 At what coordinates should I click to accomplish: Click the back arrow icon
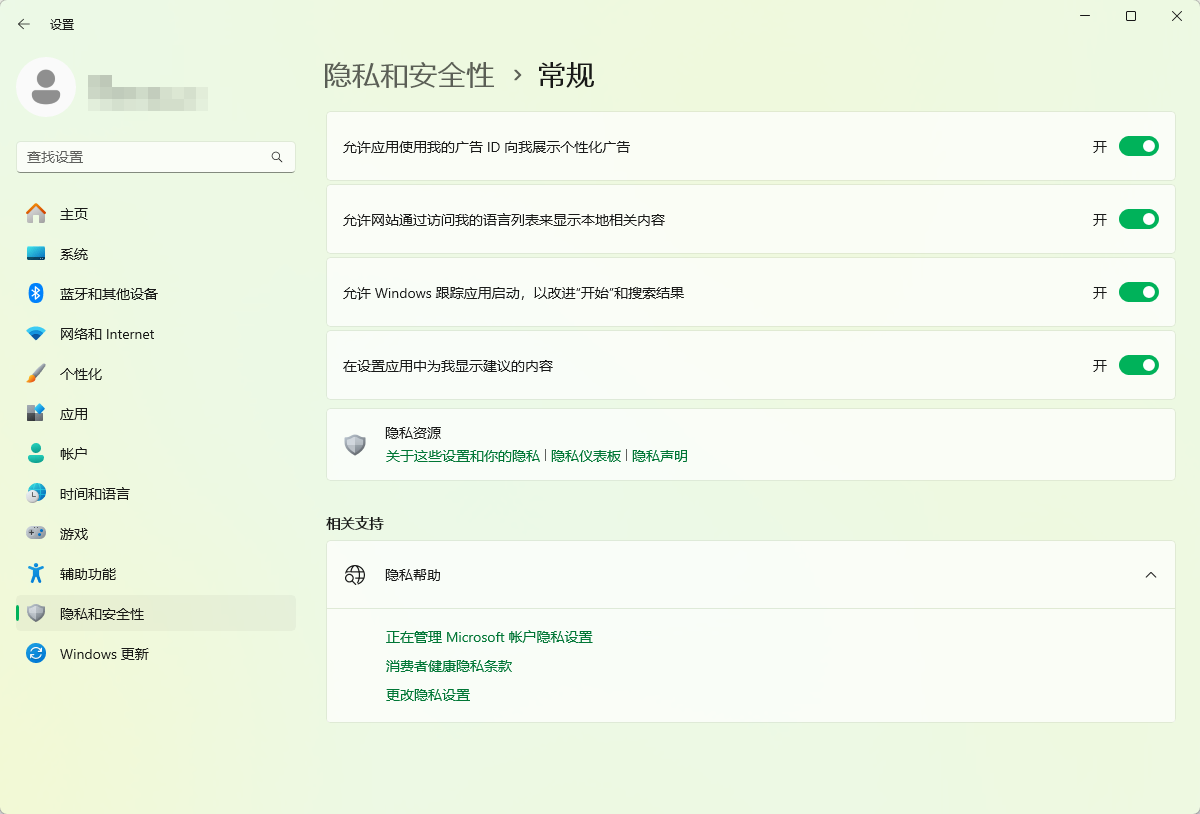[24, 24]
